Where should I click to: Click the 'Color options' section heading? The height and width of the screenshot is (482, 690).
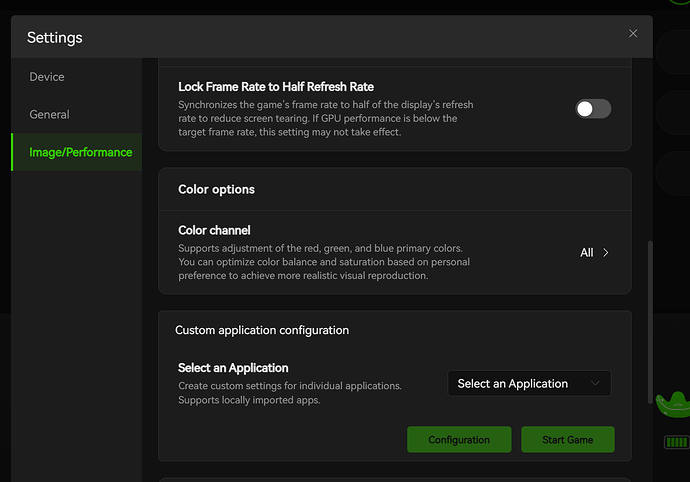(216, 189)
